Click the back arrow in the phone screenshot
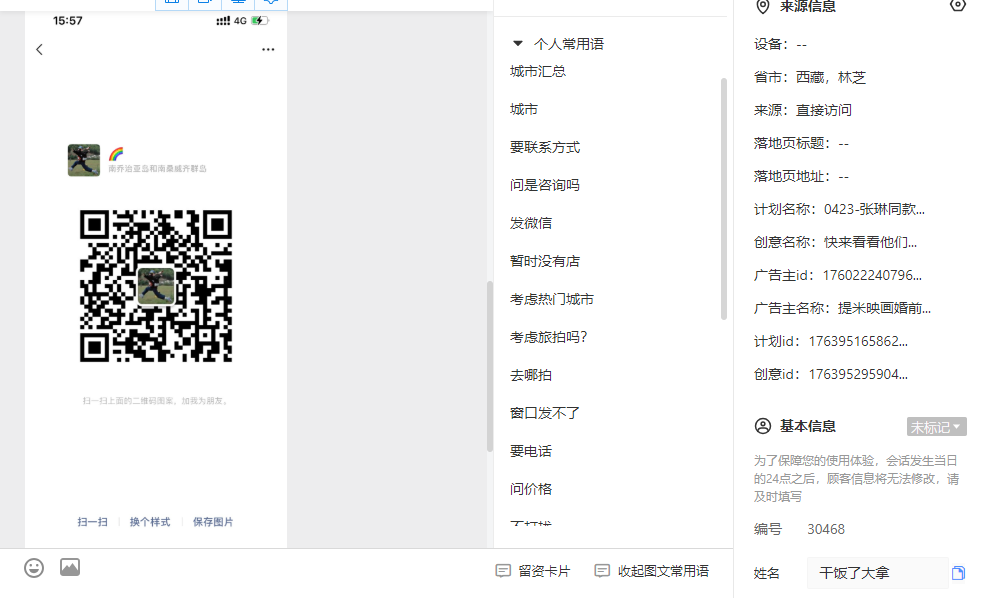Screen dimensions: 983x598 click(x=39, y=50)
